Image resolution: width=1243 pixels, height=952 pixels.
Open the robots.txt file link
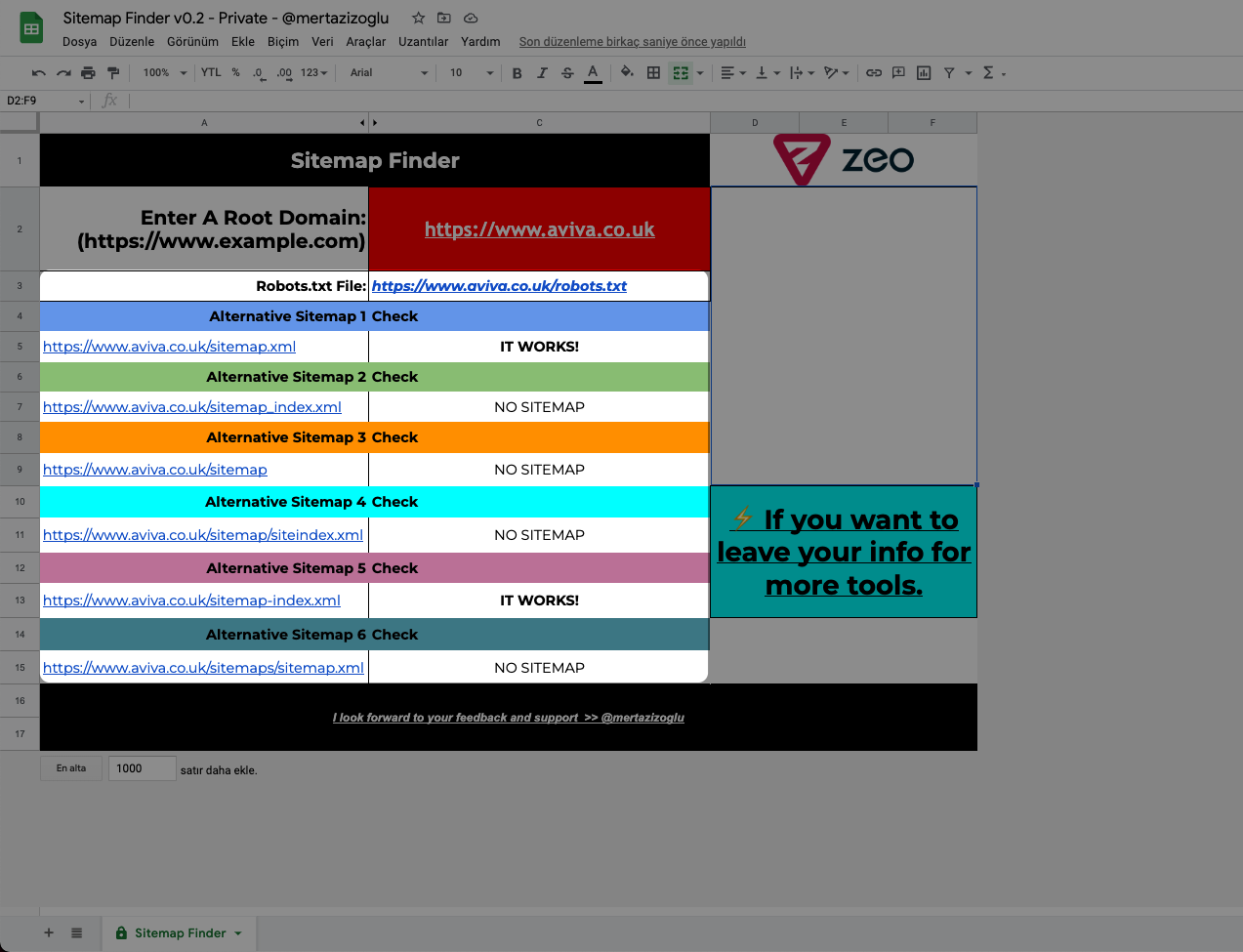[x=499, y=286]
